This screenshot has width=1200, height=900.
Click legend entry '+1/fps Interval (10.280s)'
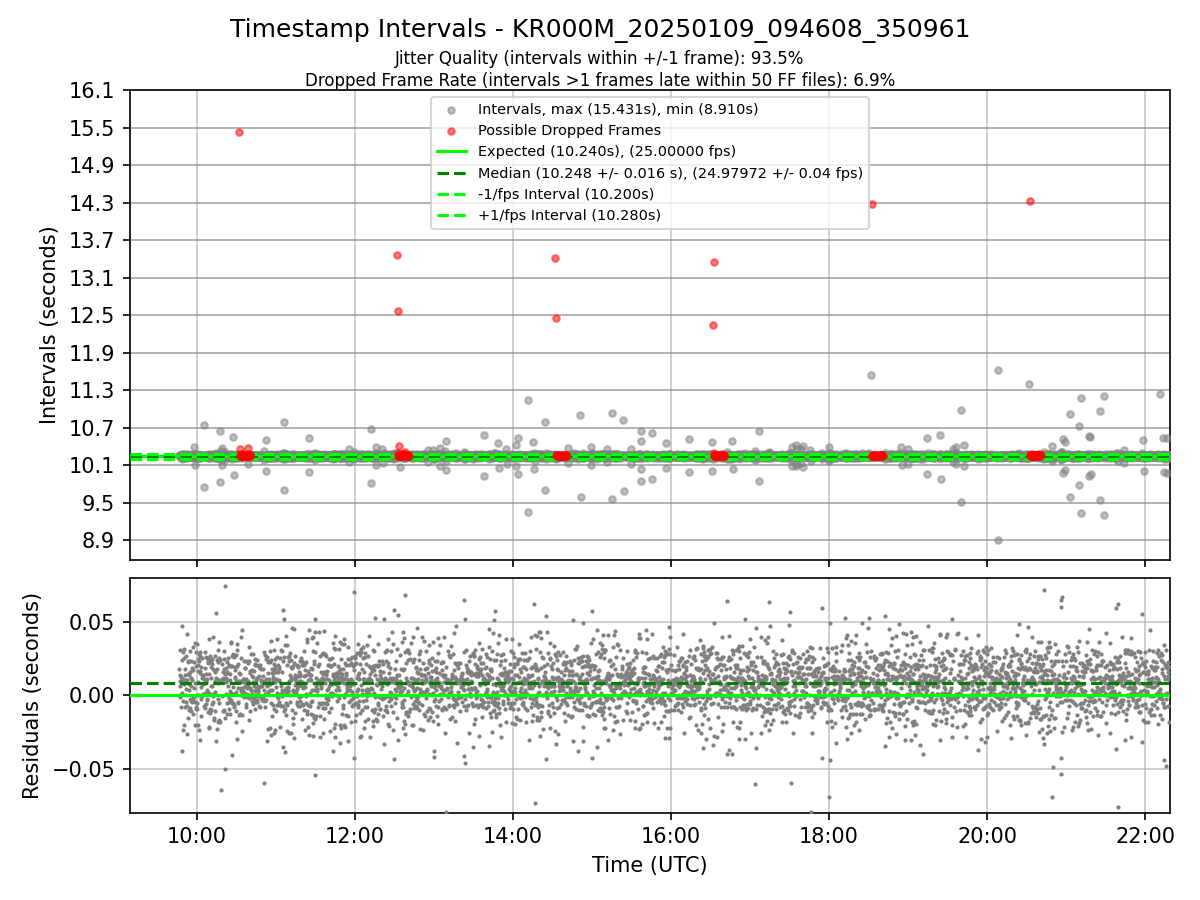pos(569,215)
